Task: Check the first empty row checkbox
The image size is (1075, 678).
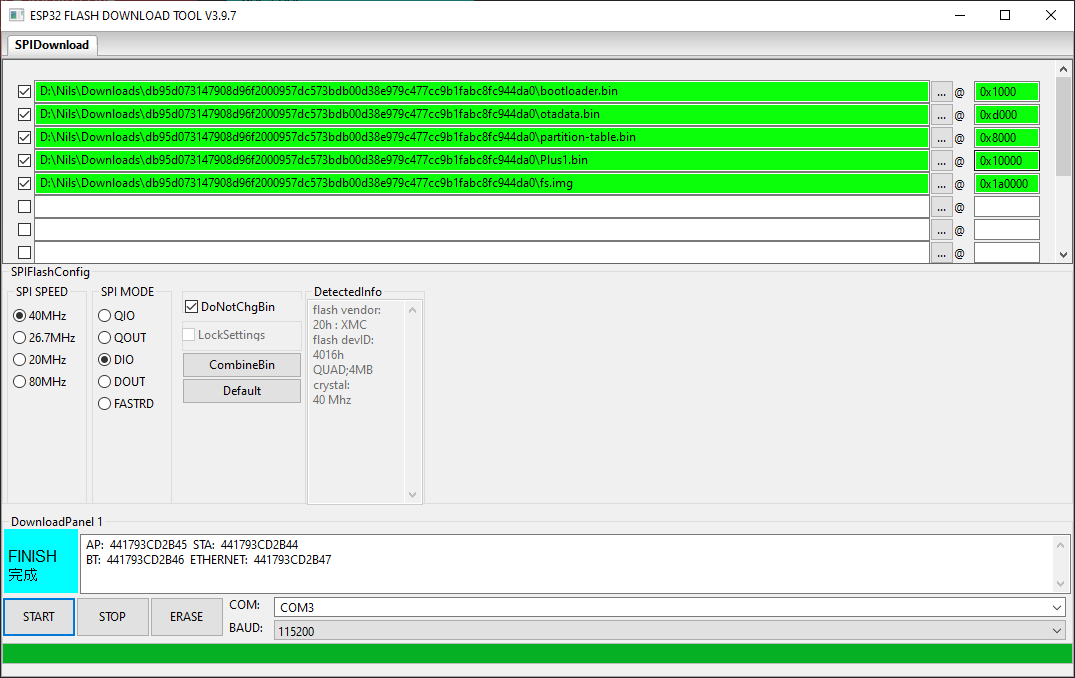Action: [x=24, y=206]
